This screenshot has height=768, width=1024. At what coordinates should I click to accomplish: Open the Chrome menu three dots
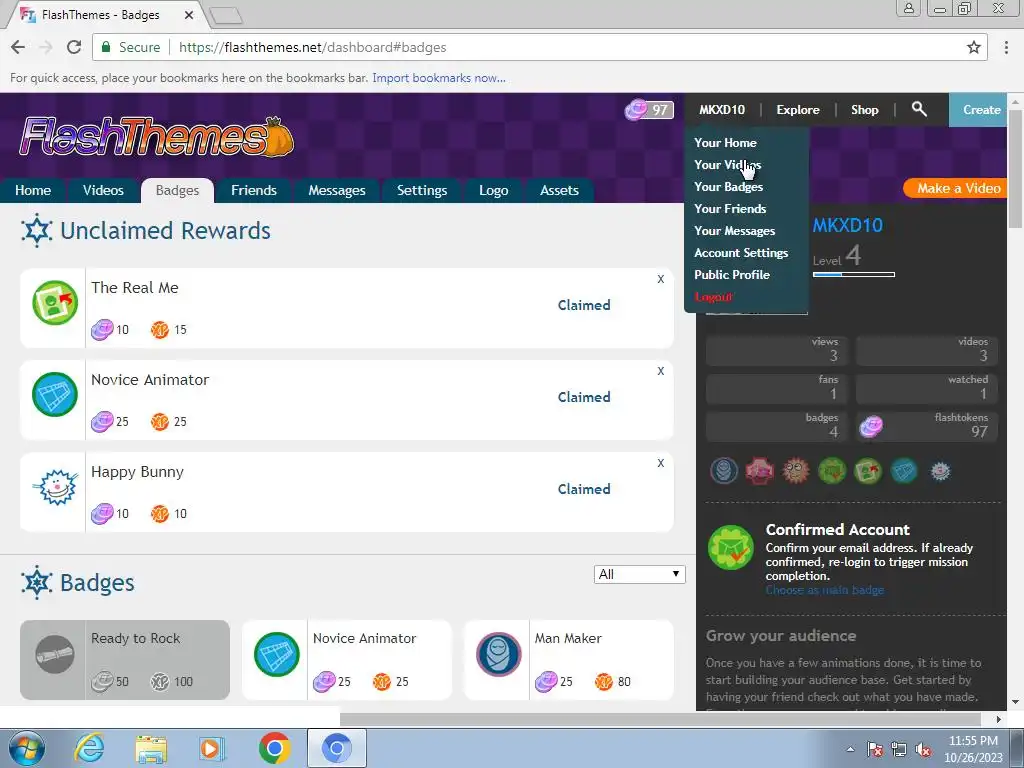1006,47
